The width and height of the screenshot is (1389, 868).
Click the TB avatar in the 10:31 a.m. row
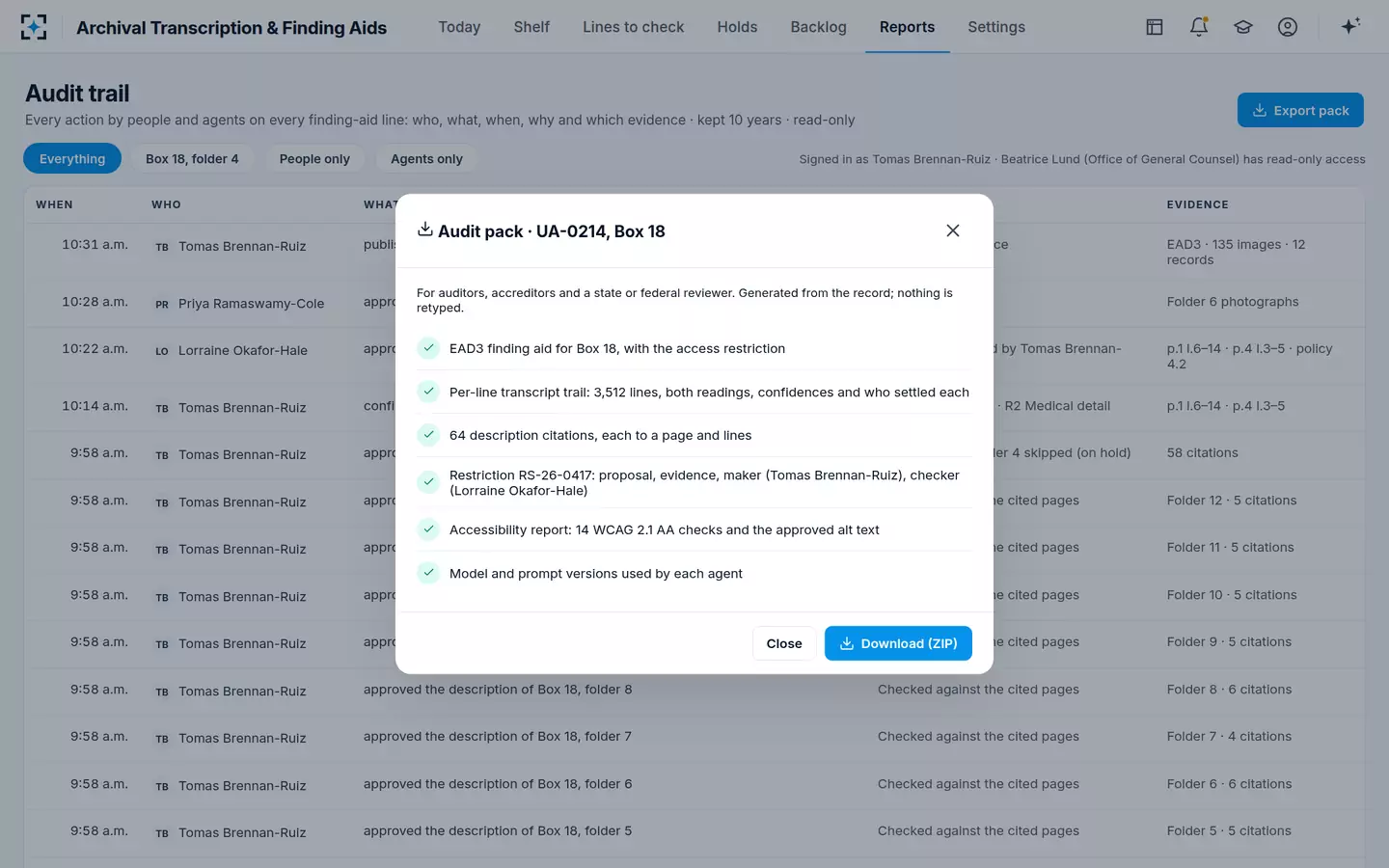tap(162, 247)
